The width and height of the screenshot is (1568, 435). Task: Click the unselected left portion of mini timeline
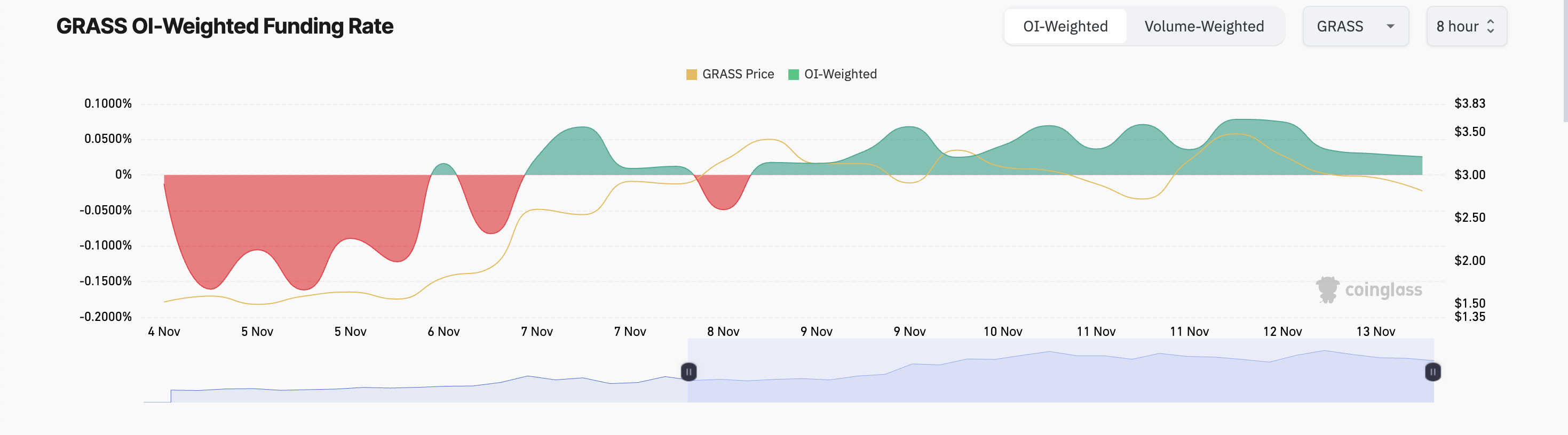[x=416, y=370]
